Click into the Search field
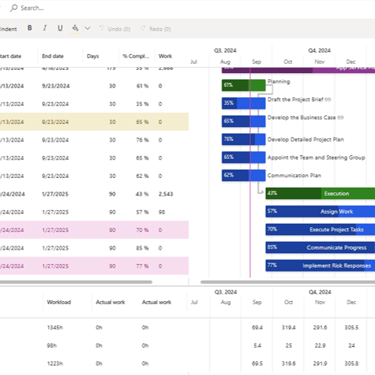The height and width of the screenshot is (375, 375). pos(32,8)
